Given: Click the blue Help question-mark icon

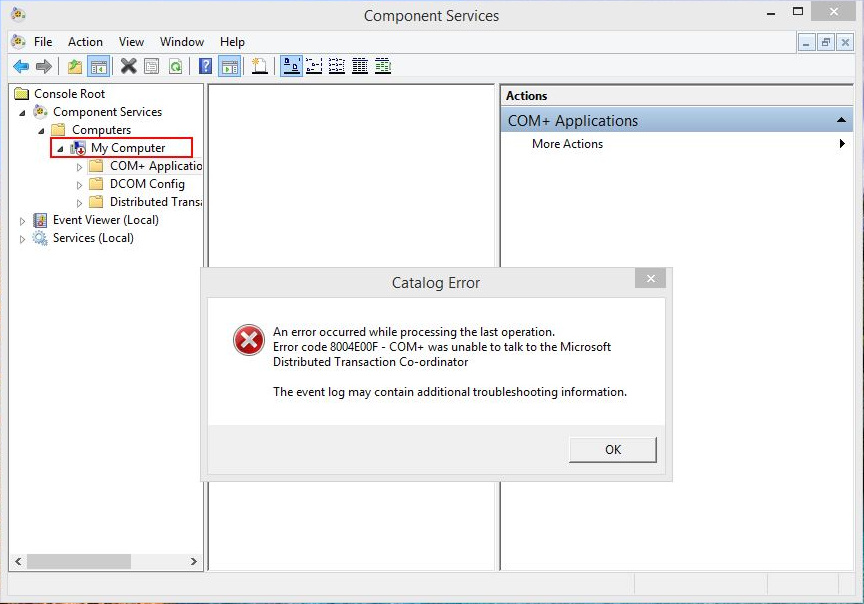Looking at the screenshot, I should click(205, 67).
